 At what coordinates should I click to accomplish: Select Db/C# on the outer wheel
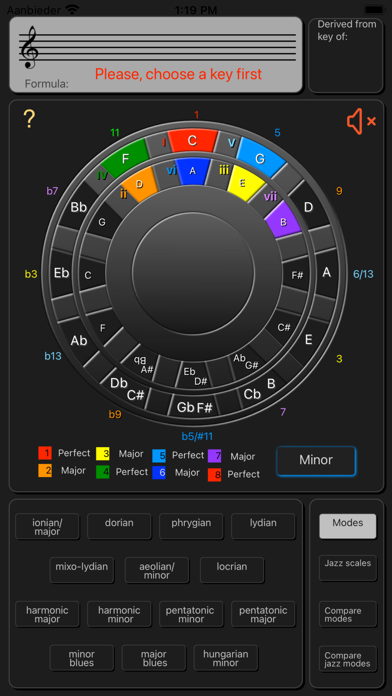coord(127,388)
